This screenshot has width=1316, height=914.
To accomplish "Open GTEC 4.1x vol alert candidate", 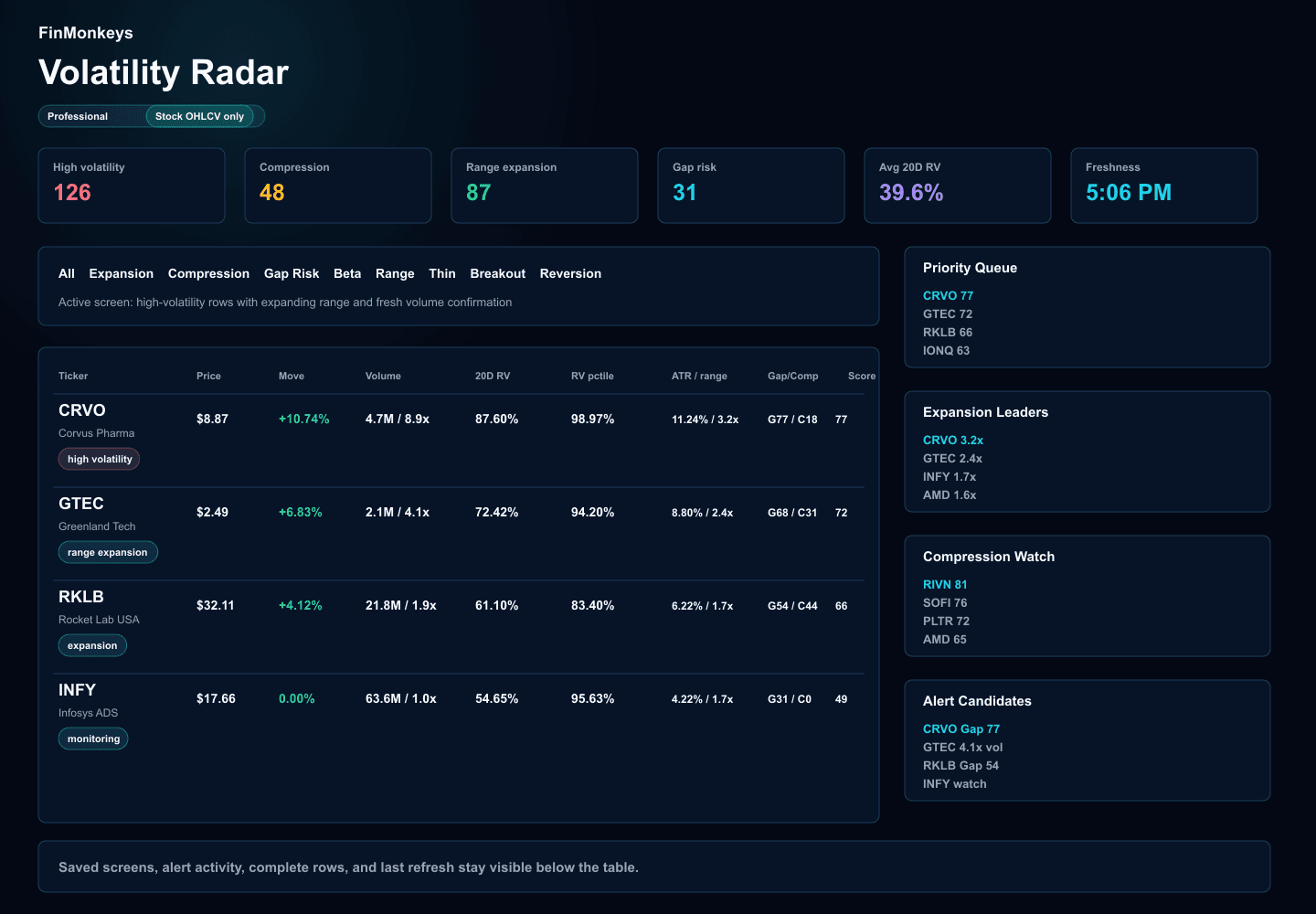I will (x=962, y=747).
